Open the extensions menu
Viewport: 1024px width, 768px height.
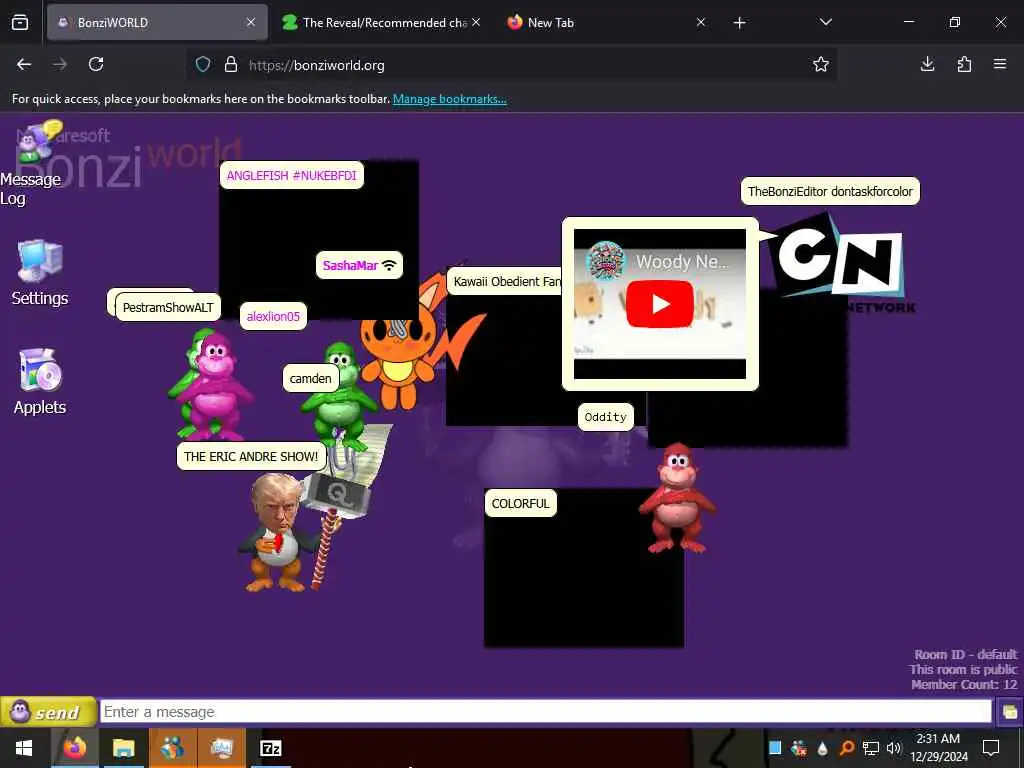[x=964, y=64]
